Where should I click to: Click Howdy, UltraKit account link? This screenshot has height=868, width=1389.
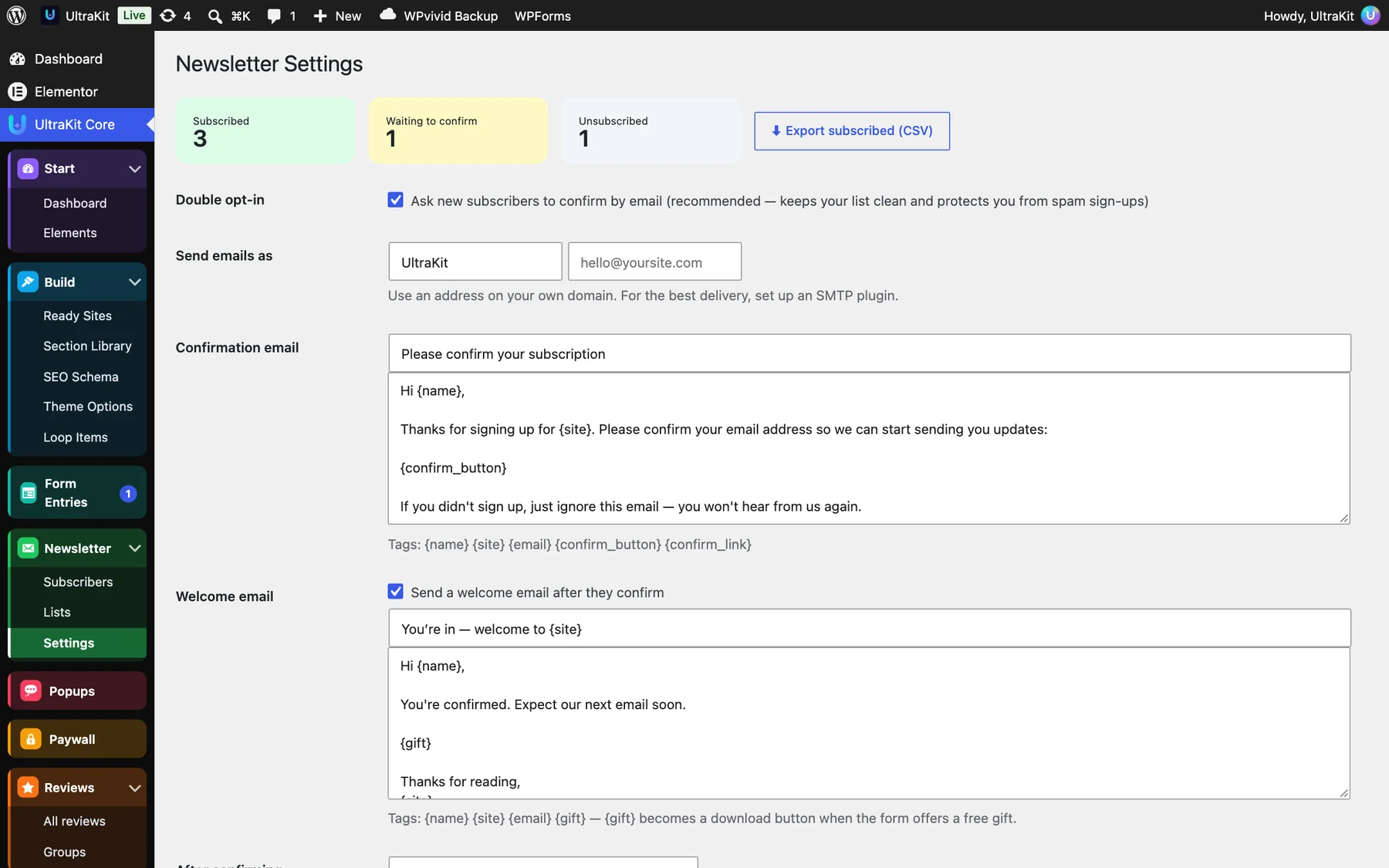point(1309,16)
